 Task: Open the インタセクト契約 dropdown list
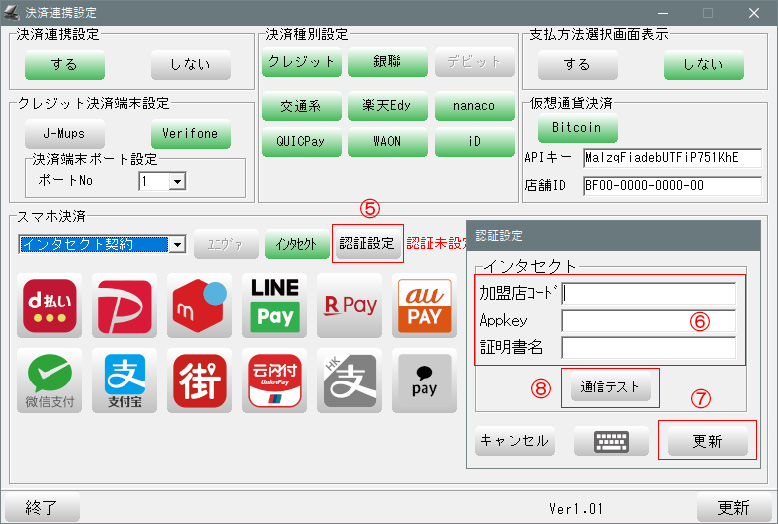click(x=177, y=244)
